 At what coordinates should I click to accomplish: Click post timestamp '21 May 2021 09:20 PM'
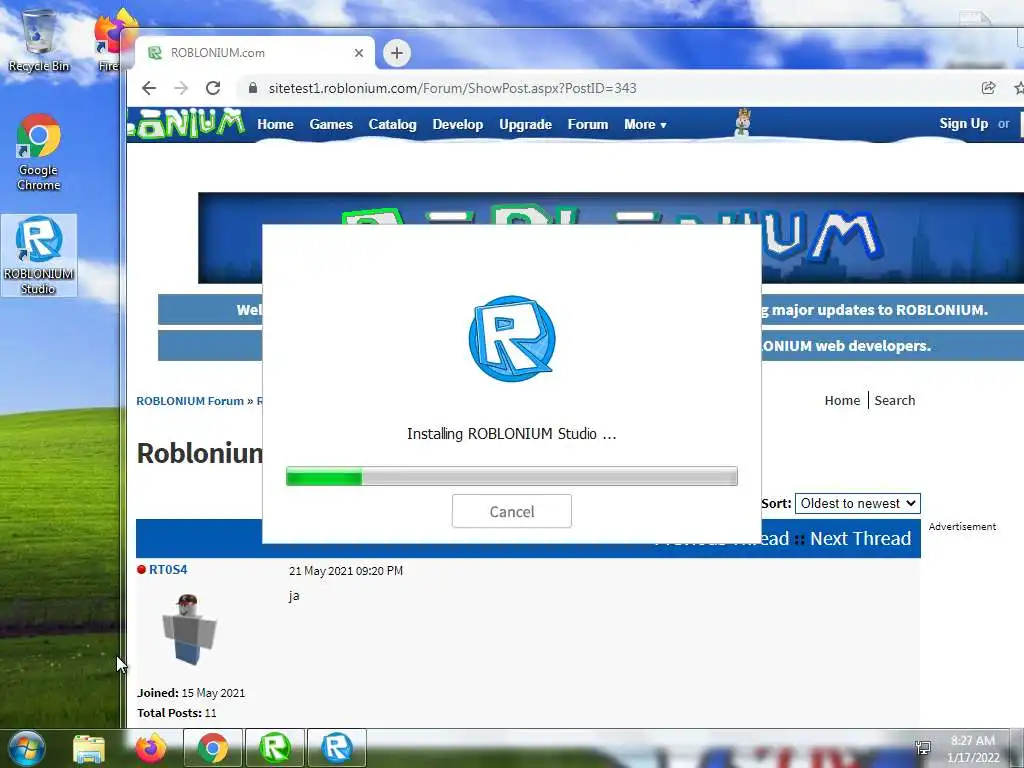[x=345, y=571]
